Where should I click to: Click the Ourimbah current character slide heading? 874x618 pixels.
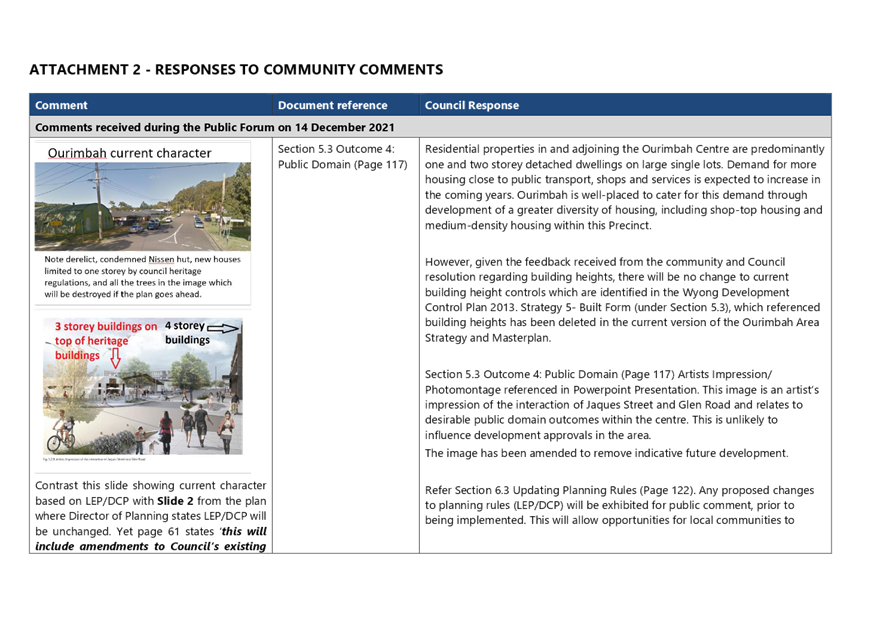point(130,154)
